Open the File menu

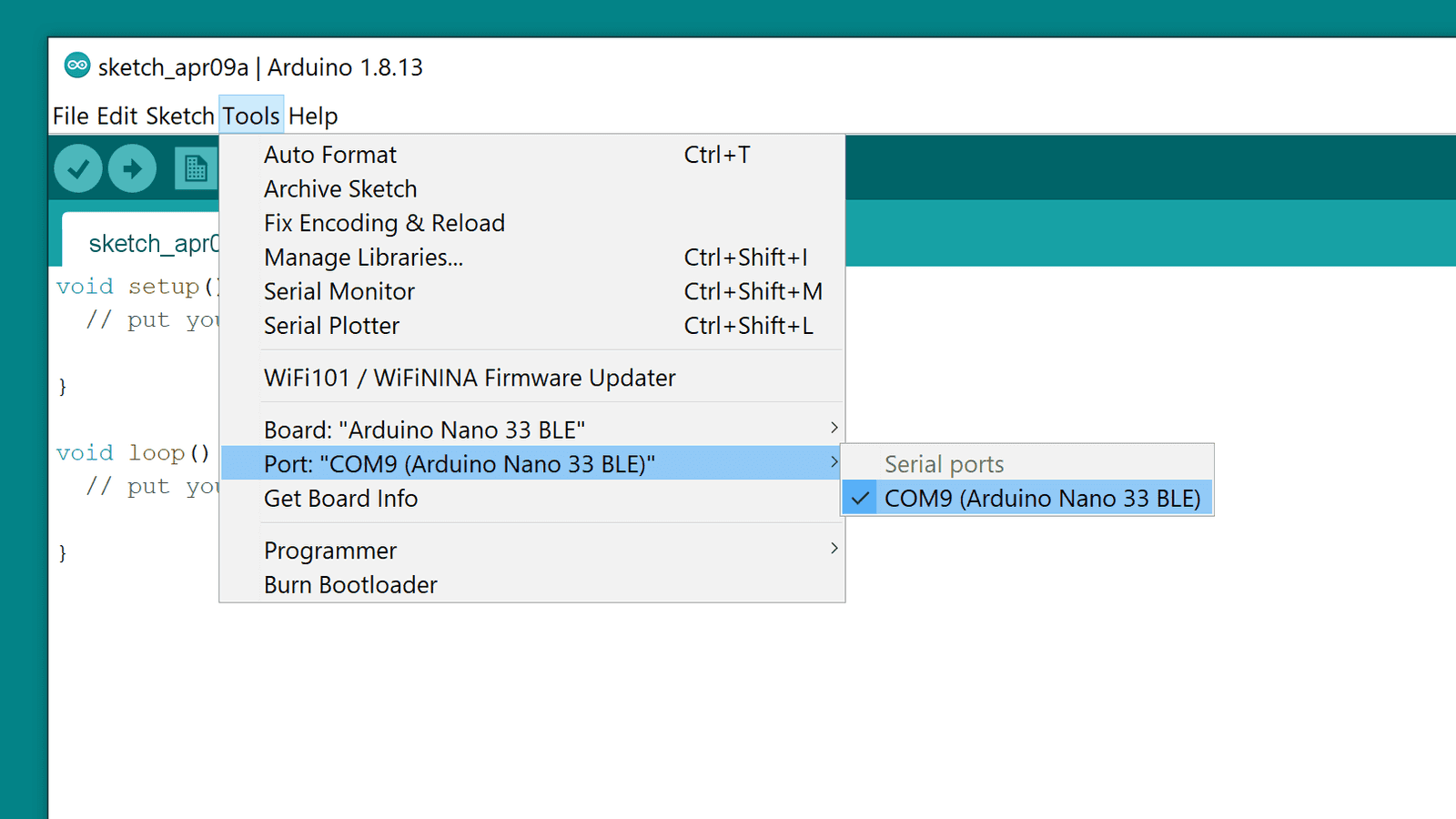[x=70, y=116]
